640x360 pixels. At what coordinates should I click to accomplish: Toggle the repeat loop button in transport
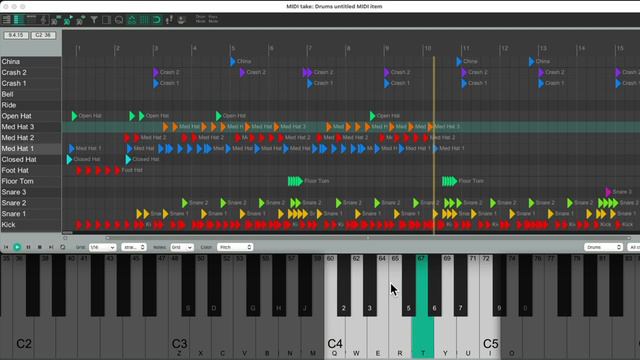[62, 247]
